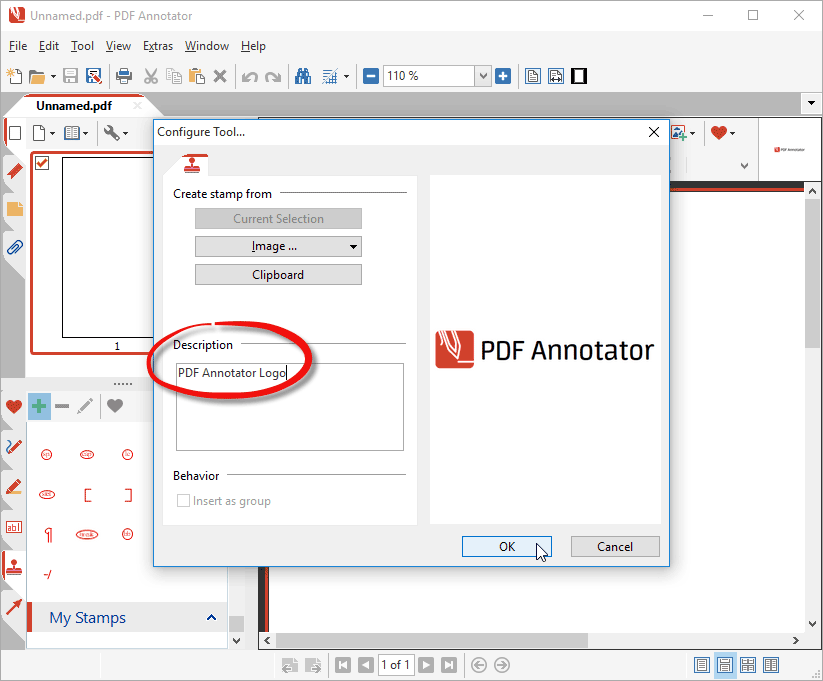The image size is (823, 681).
Task: Click the zoom out minus button
Action: tap(371, 77)
